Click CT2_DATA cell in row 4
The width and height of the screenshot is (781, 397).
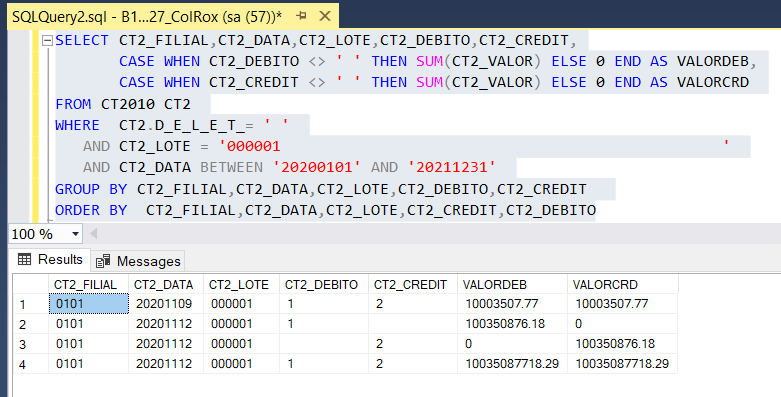point(166,364)
